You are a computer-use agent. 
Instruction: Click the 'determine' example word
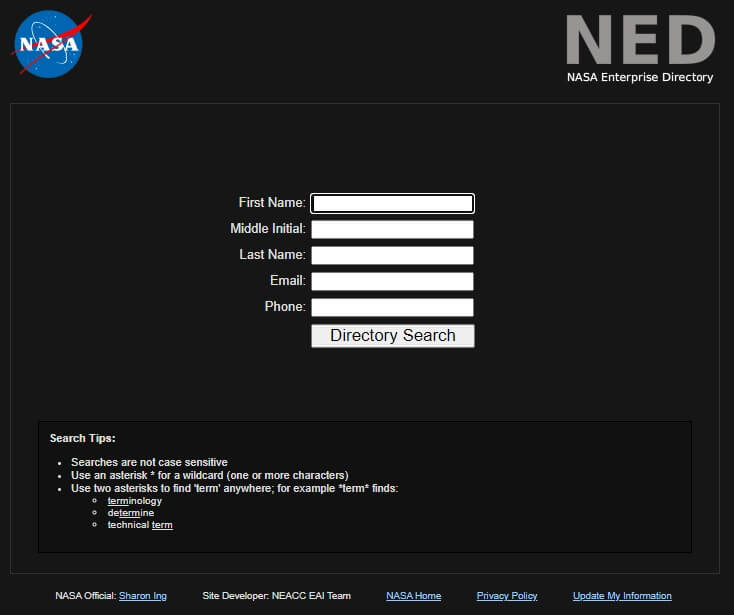click(130, 513)
